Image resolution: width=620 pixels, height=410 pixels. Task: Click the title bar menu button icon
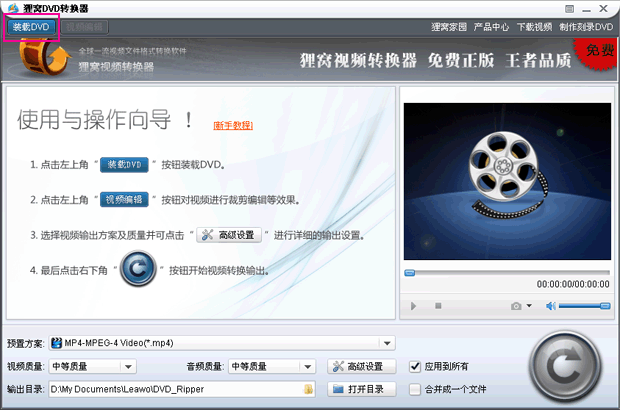point(569,8)
